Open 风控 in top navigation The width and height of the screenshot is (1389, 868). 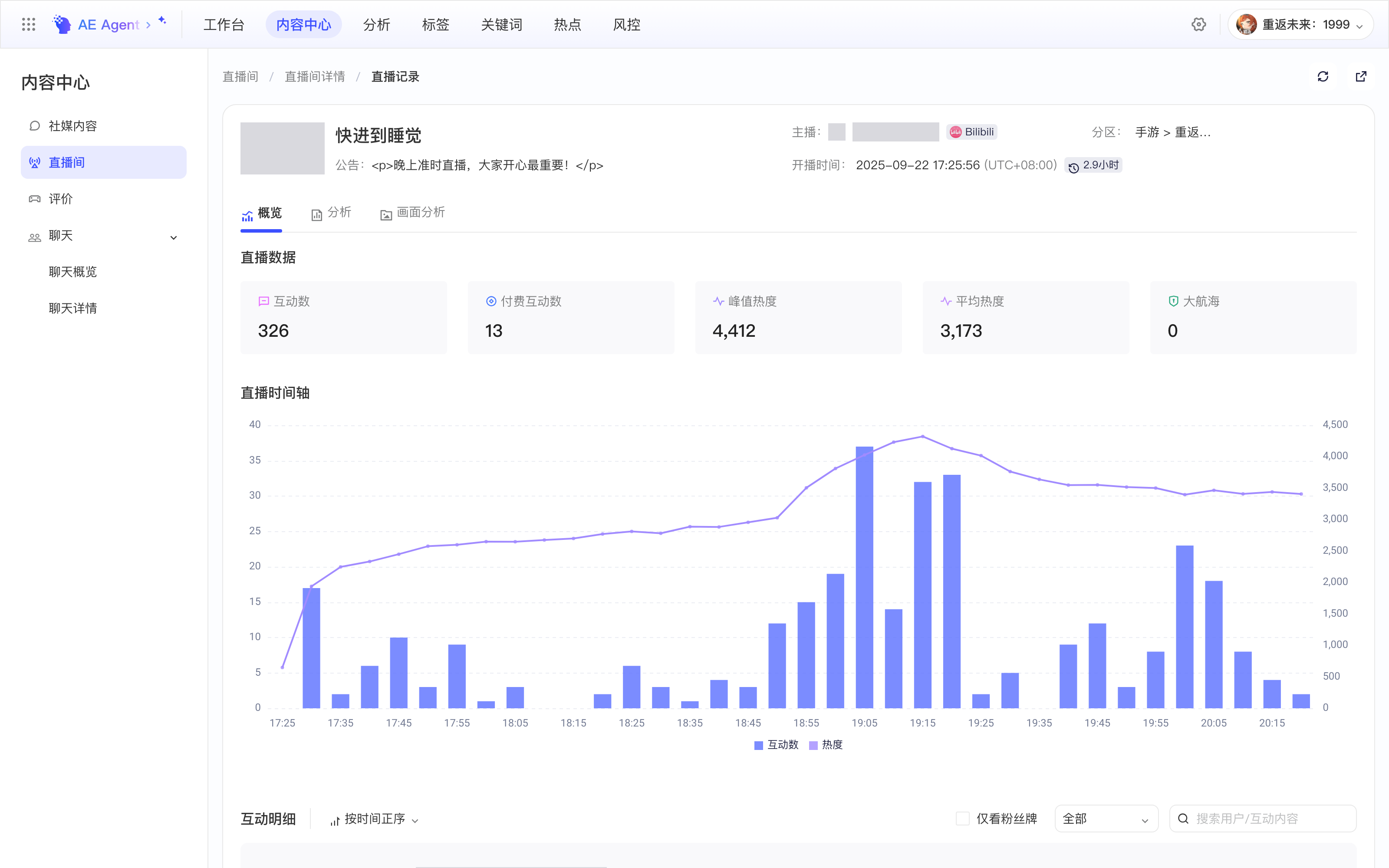pyautogui.click(x=627, y=25)
